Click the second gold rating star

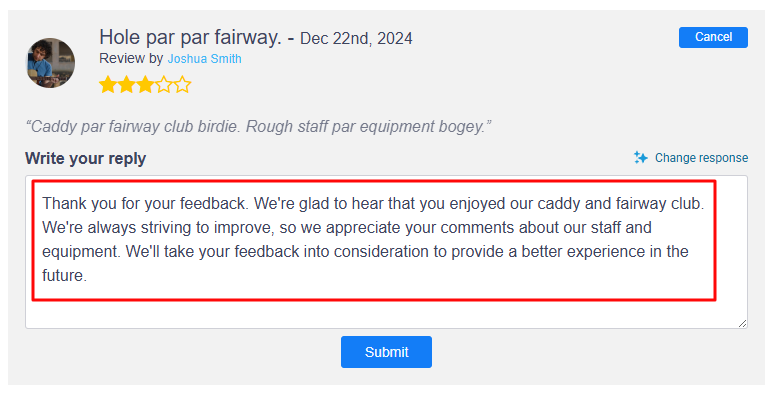point(126,85)
